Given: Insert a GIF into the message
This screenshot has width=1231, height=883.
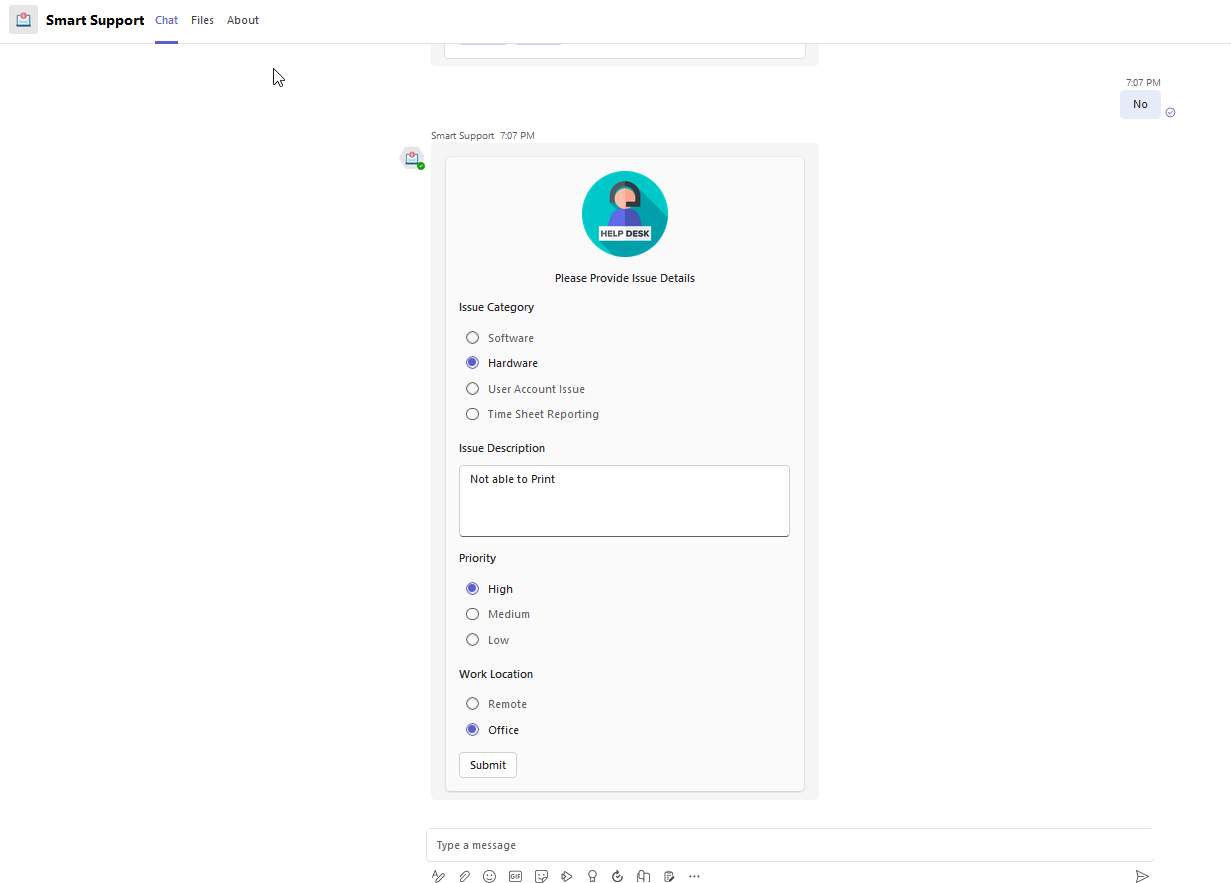Looking at the screenshot, I should pyautogui.click(x=515, y=876).
